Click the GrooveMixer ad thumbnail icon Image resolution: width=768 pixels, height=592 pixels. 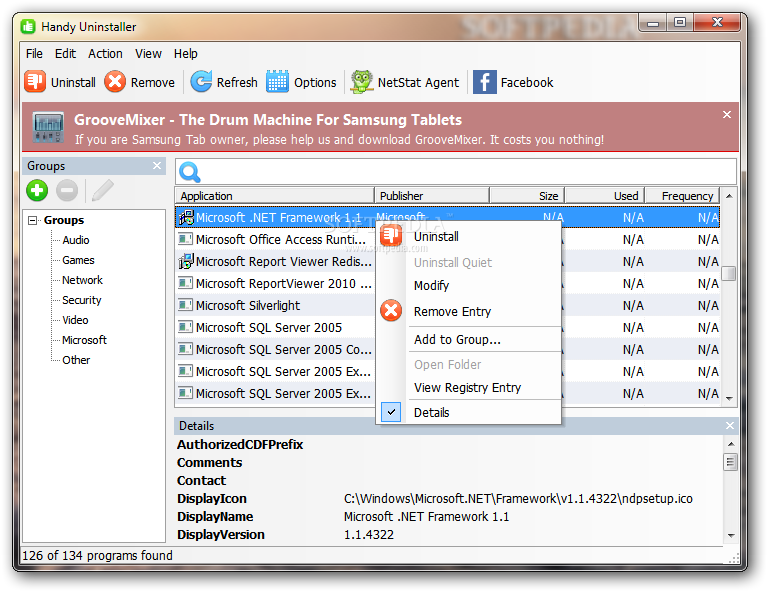[x=48, y=127]
